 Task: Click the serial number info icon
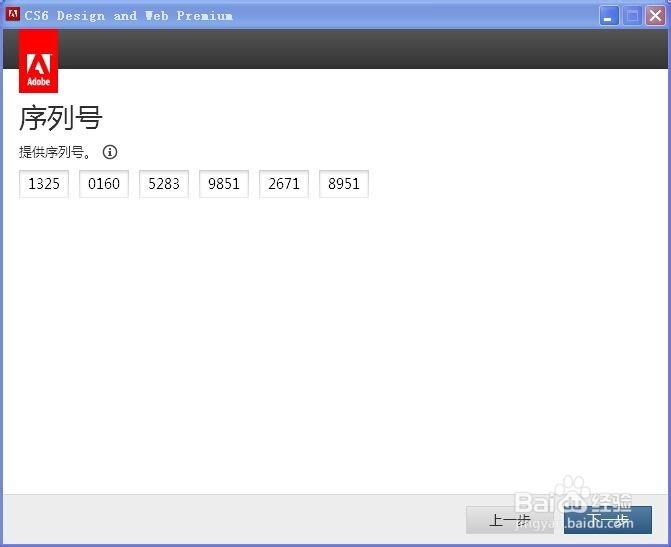110,152
